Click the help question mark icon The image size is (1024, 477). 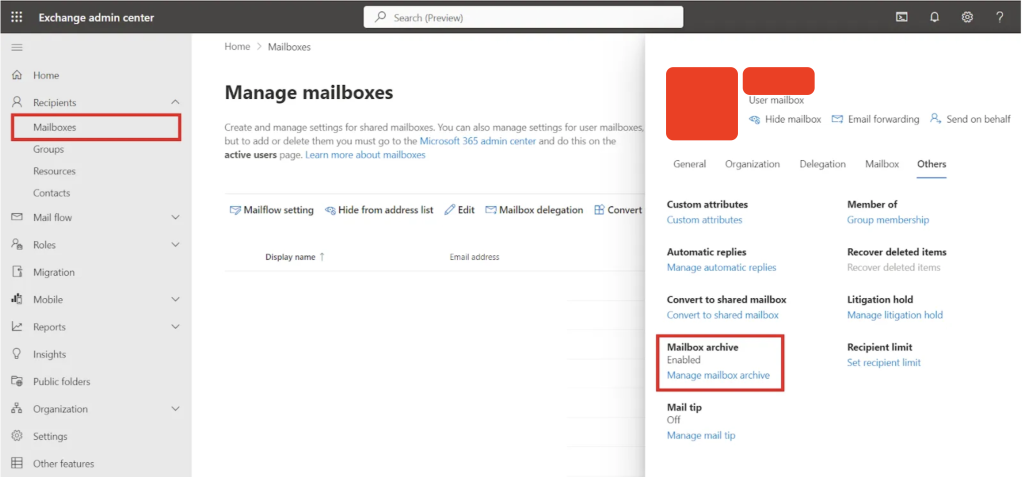click(999, 17)
